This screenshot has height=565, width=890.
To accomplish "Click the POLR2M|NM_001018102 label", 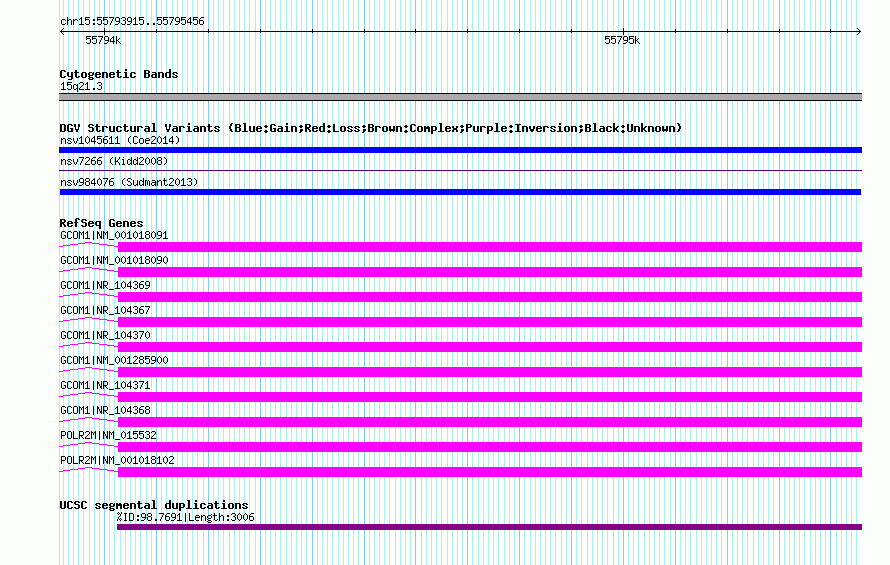I will 117,460.
